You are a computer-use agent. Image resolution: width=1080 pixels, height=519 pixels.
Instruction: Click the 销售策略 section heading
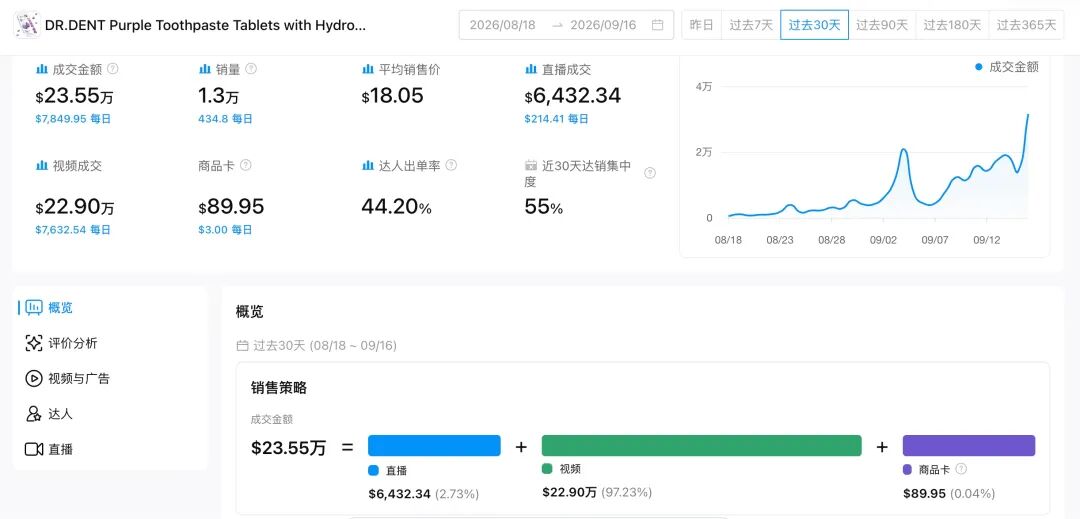(279, 388)
